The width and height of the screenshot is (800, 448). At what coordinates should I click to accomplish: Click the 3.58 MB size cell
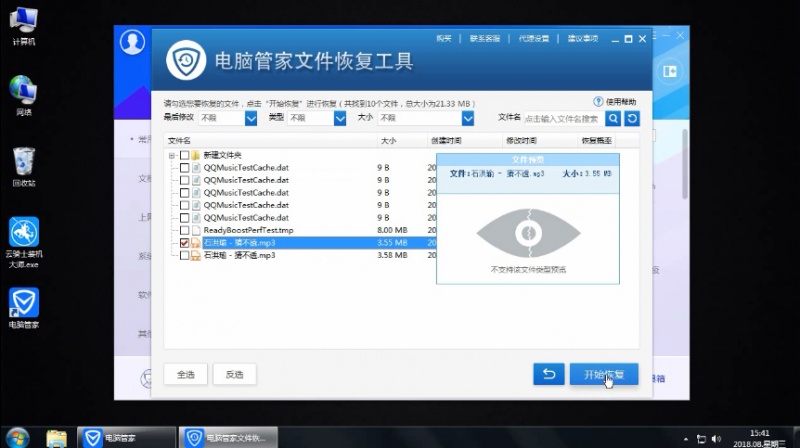392,255
